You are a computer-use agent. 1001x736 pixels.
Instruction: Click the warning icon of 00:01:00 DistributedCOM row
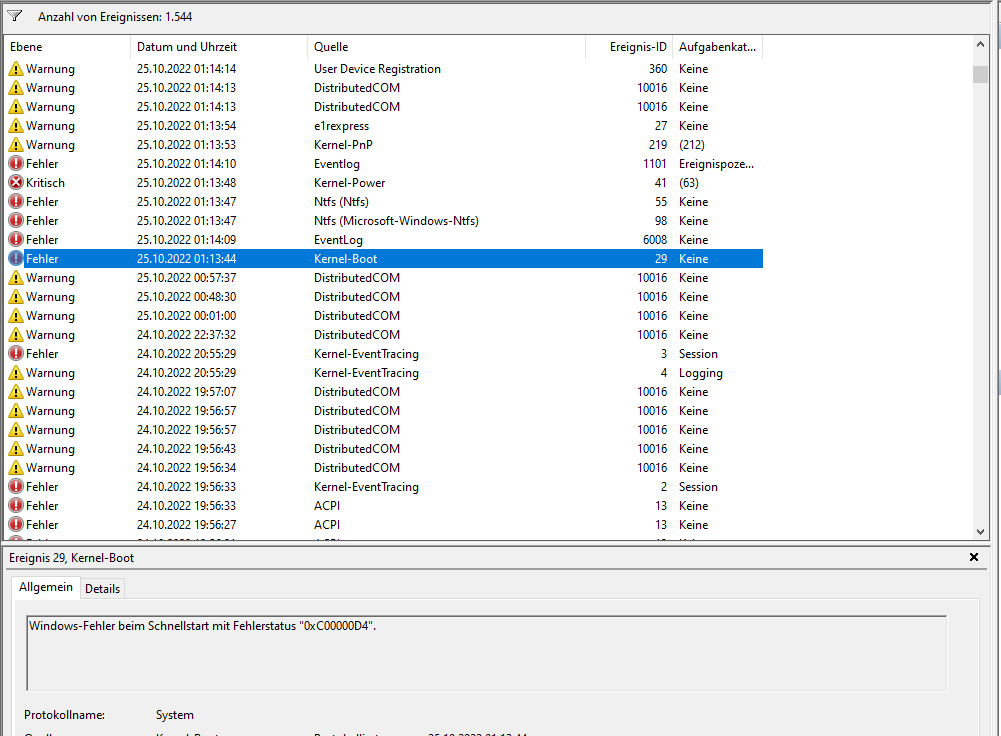(x=16, y=316)
